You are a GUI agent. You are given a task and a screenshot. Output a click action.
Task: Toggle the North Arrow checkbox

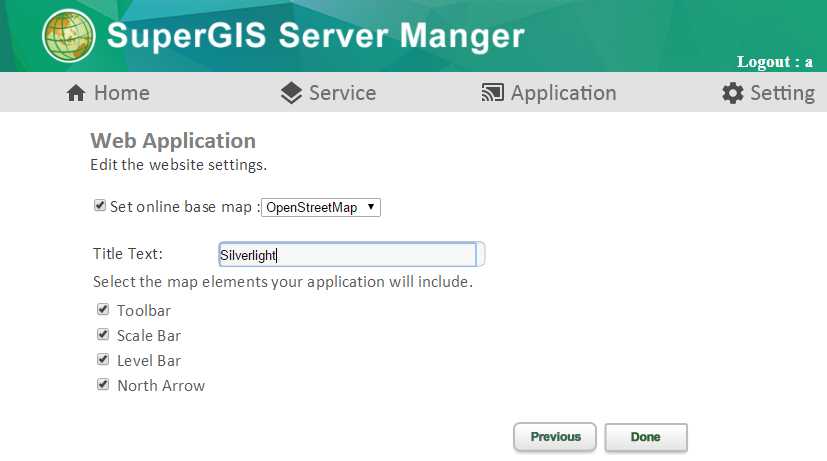pos(103,384)
